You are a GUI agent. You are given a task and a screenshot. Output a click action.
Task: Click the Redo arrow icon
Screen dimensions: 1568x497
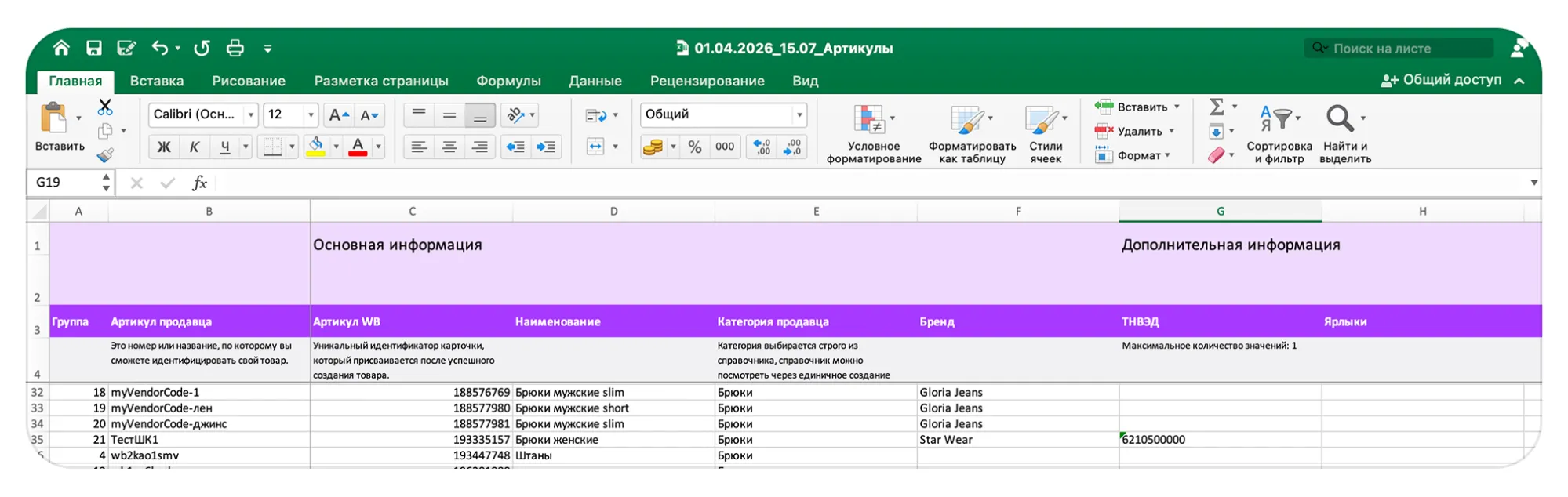202,48
